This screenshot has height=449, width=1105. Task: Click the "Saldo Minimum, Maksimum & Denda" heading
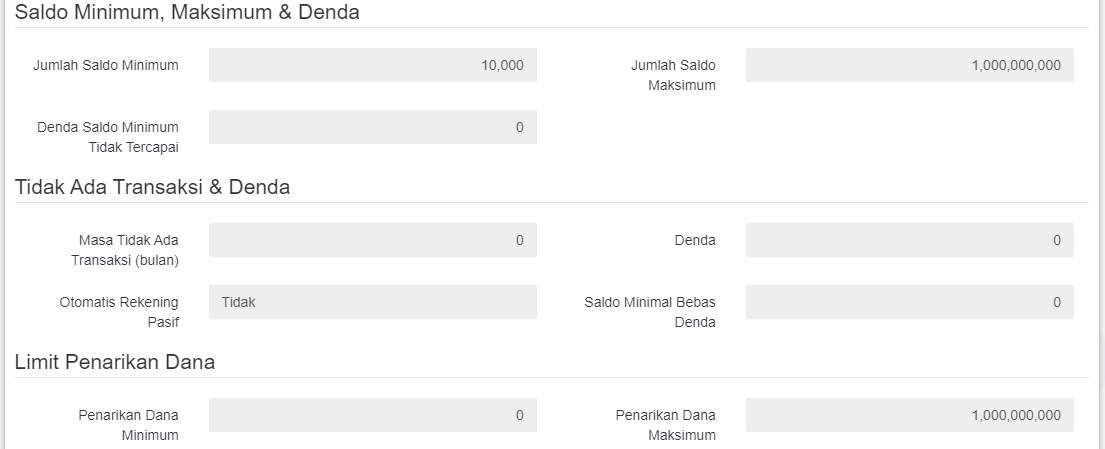pyautogui.click(x=187, y=13)
